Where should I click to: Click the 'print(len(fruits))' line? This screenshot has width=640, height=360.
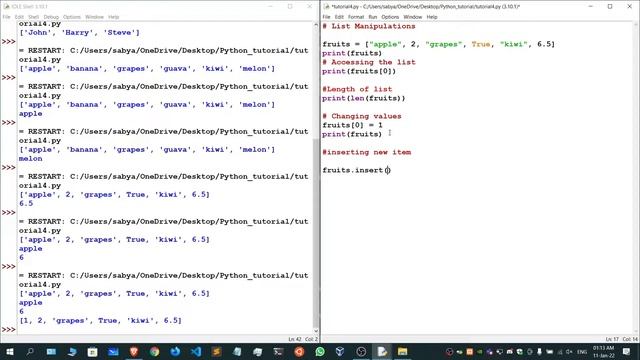pyautogui.click(x=364, y=98)
